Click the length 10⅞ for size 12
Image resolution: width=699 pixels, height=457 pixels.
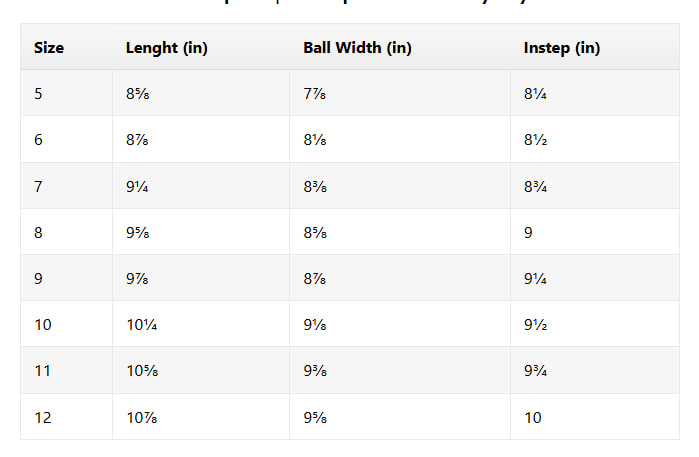[141, 417]
